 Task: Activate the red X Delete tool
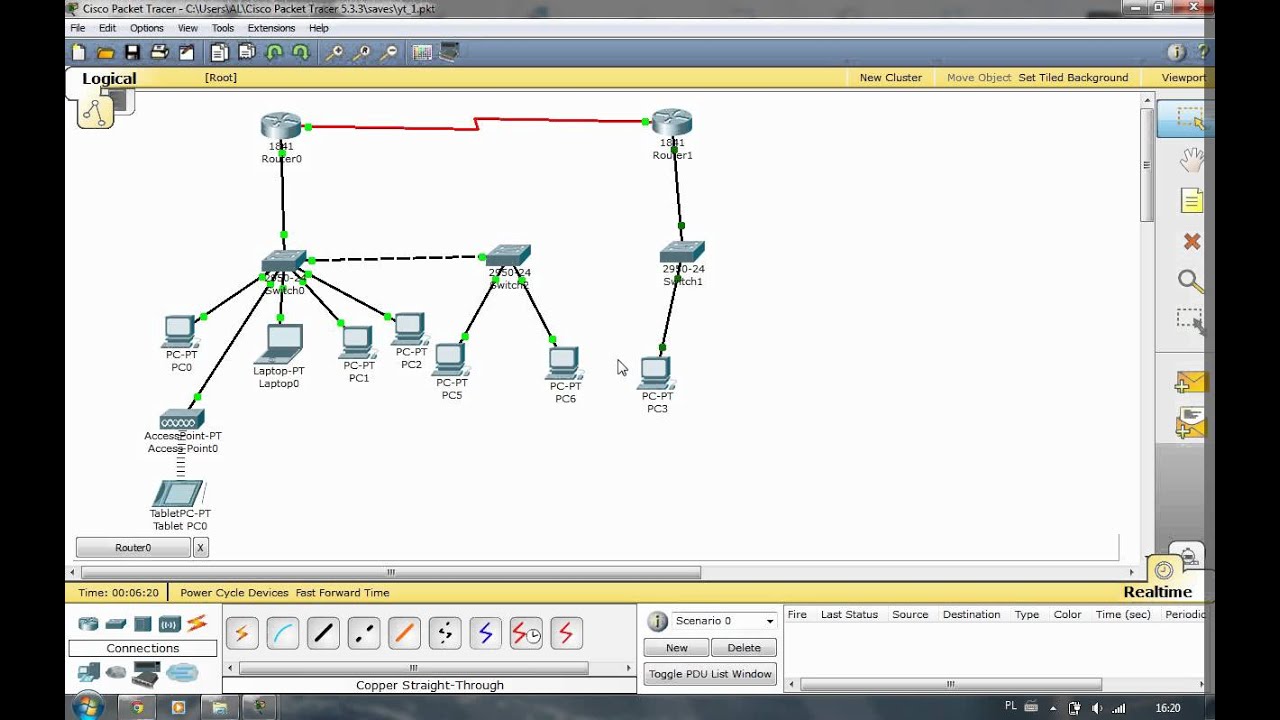(x=1191, y=241)
